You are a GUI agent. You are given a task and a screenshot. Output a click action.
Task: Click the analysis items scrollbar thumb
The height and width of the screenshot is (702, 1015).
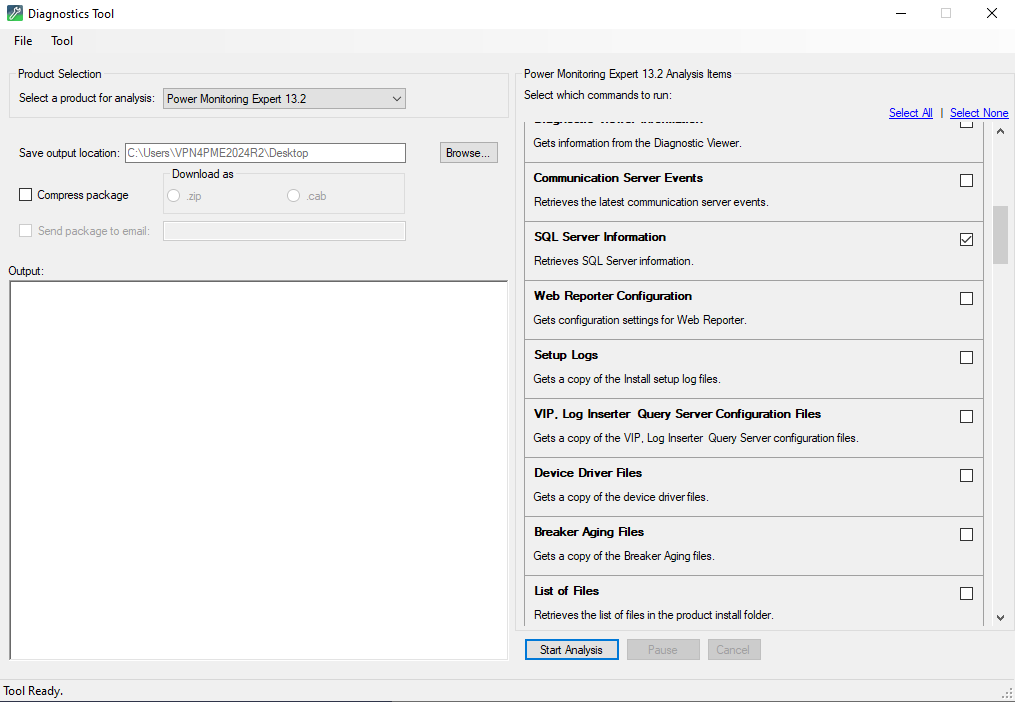pyautogui.click(x=1000, y=235)
